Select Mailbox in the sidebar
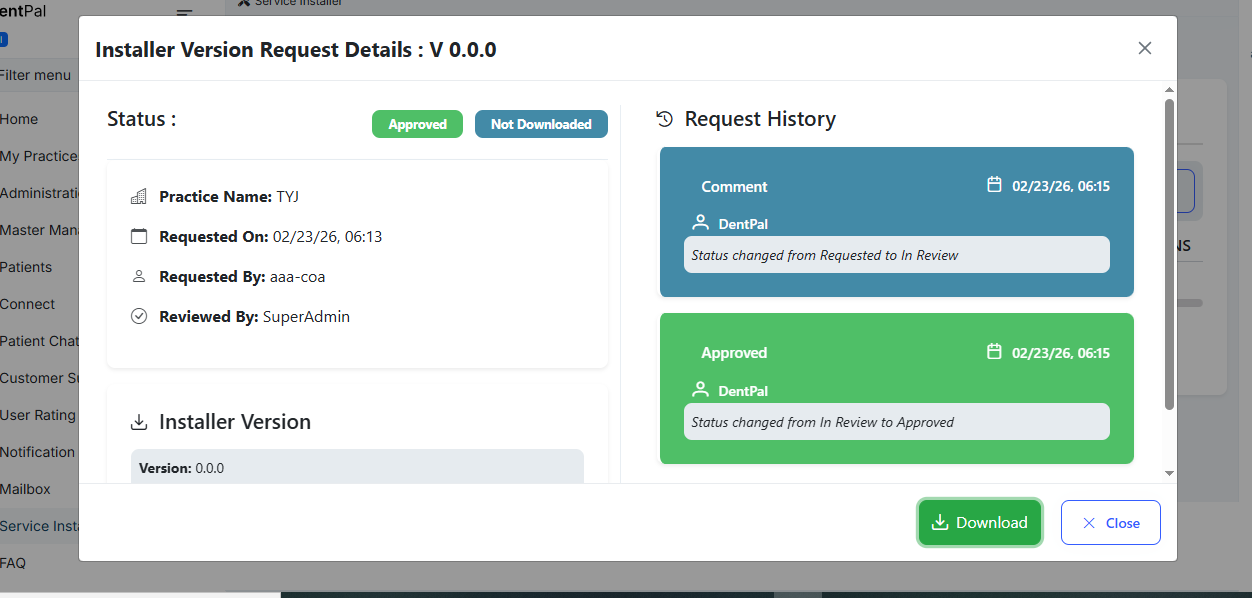This screenshot has height=598, width=1252. pos(26,489)
